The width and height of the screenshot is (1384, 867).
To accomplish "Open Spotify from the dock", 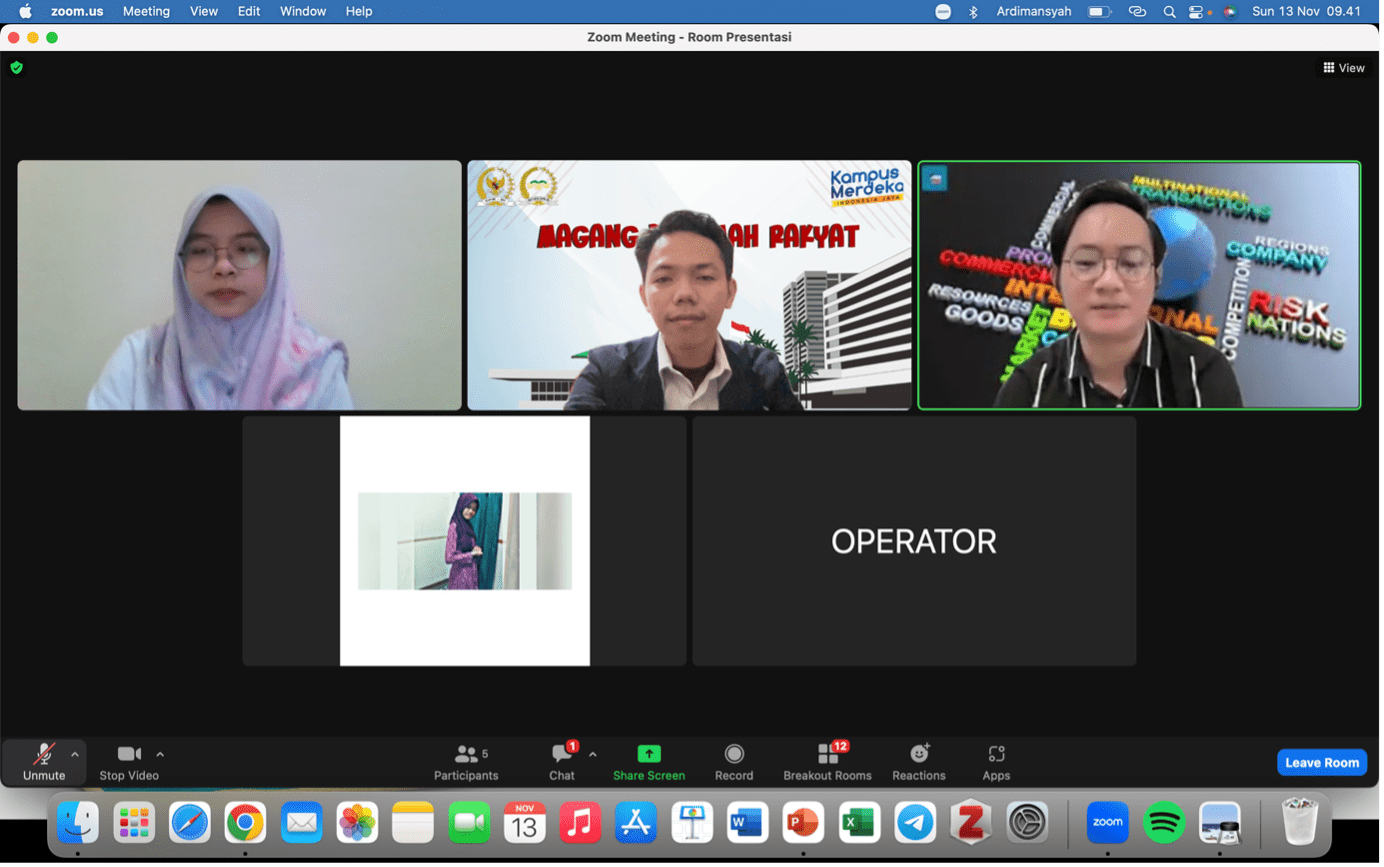I will tap(1163, 823).
